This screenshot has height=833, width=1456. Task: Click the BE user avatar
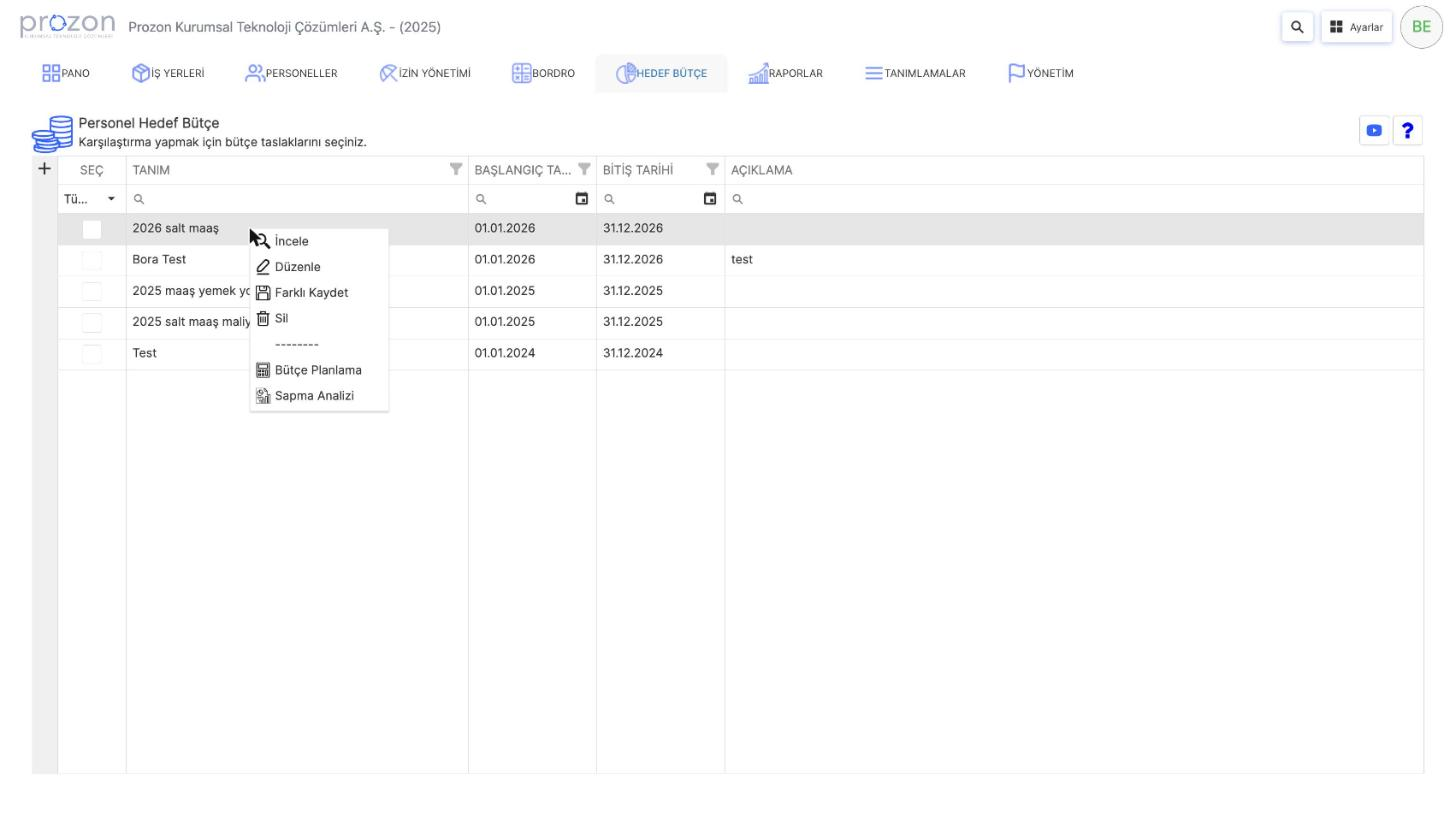(1421, 27)
